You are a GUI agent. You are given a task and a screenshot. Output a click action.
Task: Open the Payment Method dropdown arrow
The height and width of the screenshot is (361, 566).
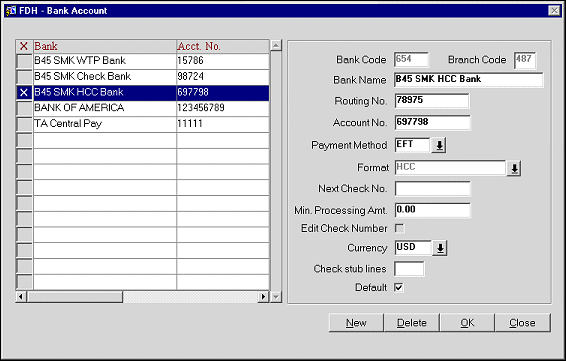pyautogui.click(x=439, y=145)
